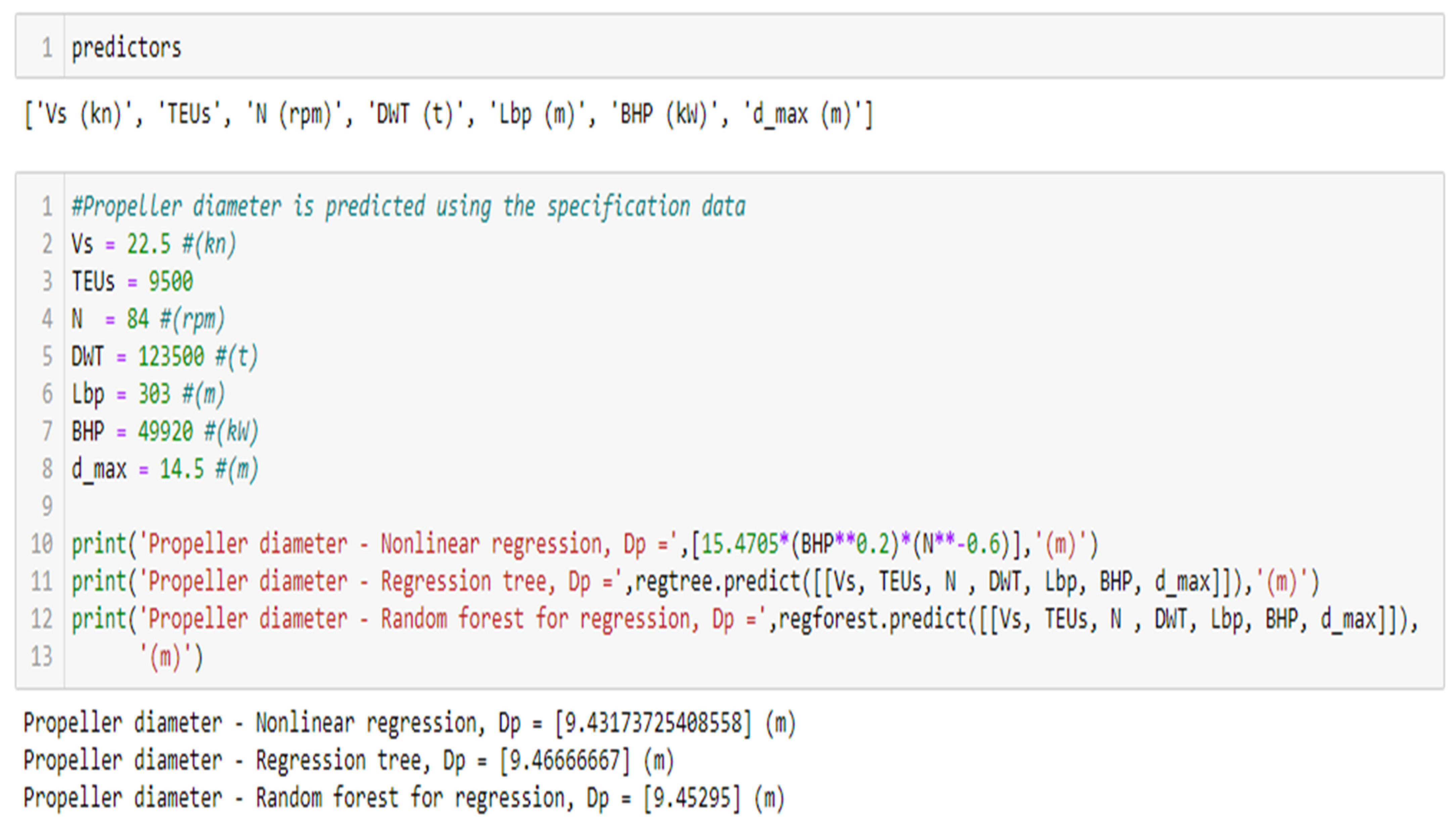This screenshot has height=828, width=1456.
Task: Click the DWT value 123500
Action: tap(171, 357)
